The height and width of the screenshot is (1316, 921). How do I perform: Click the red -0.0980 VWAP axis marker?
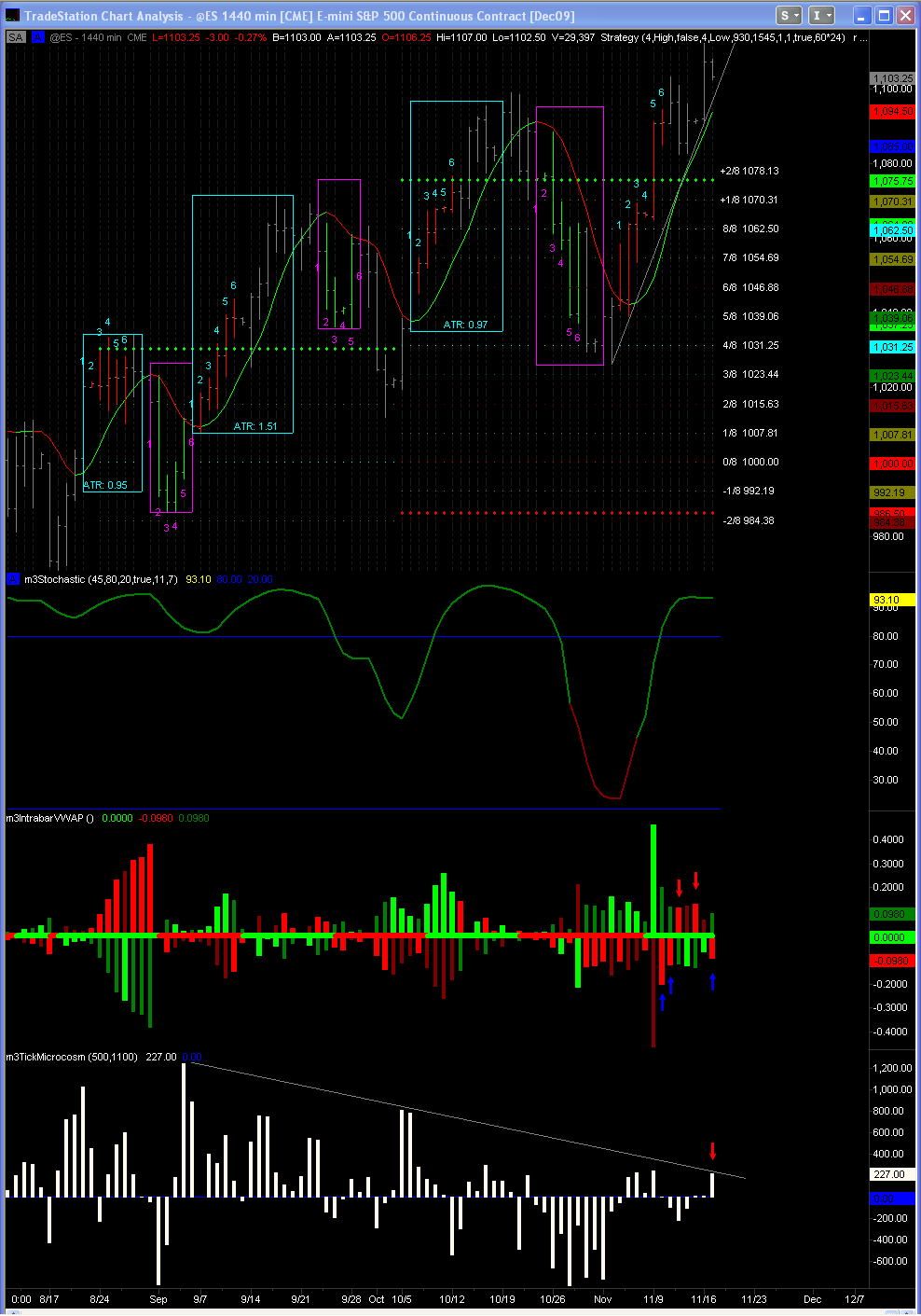point(893,961)
